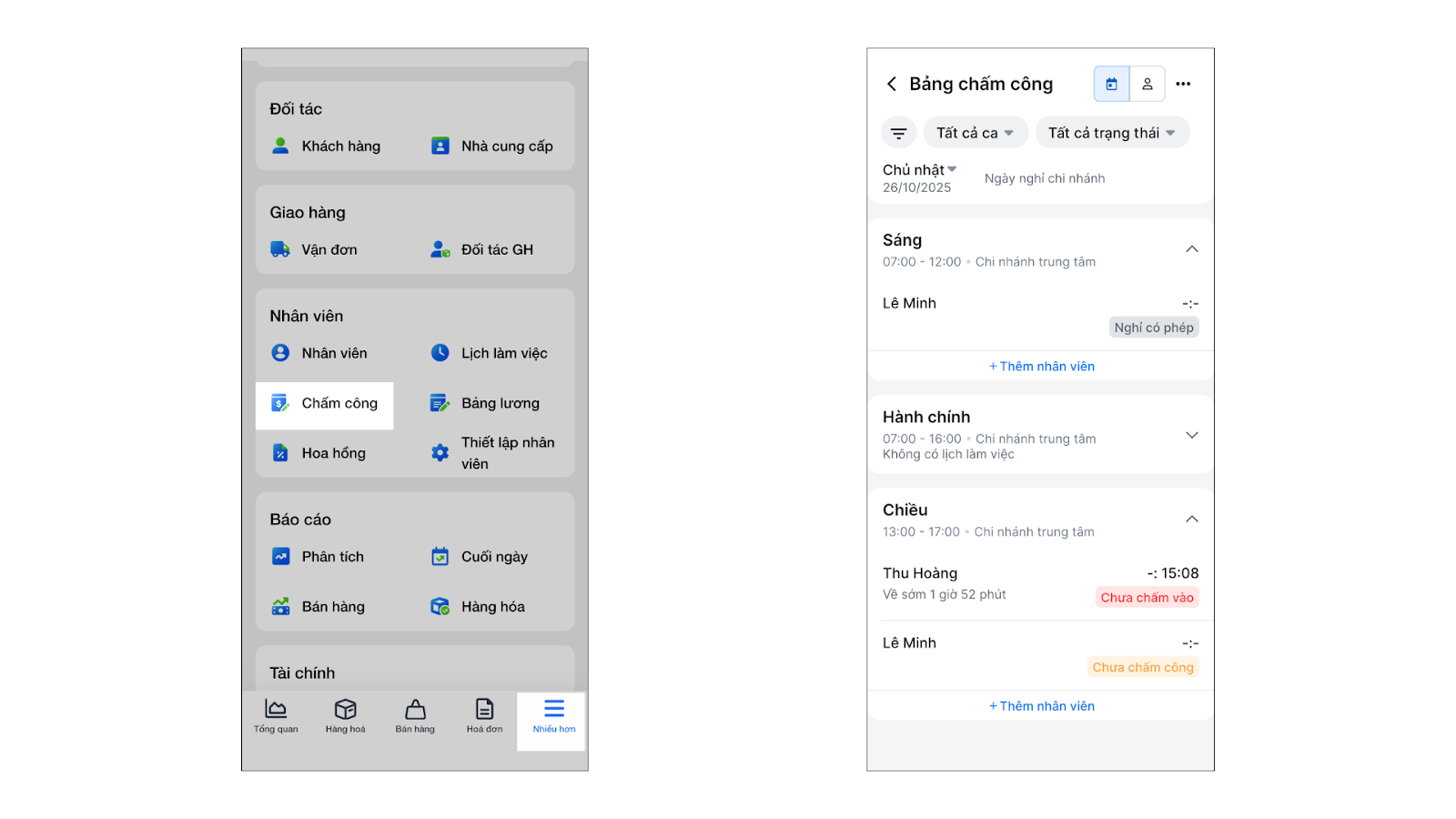Tap the Lịch làm việc clock icon

click(x=440, y=353)
